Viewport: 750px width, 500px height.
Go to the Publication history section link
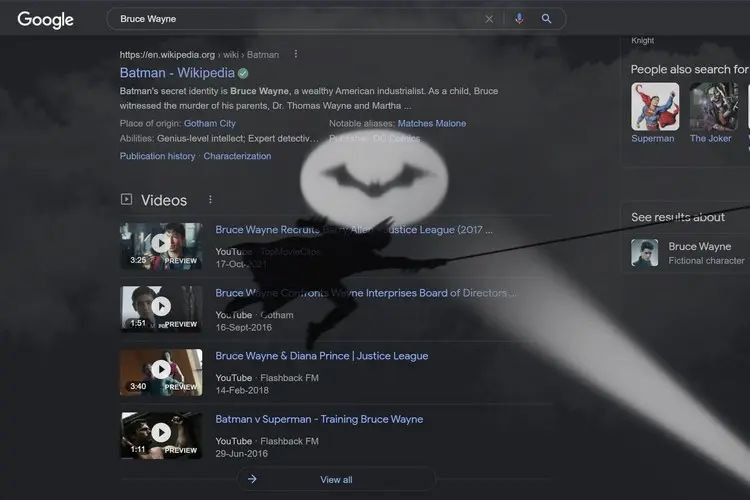point(157,157)
